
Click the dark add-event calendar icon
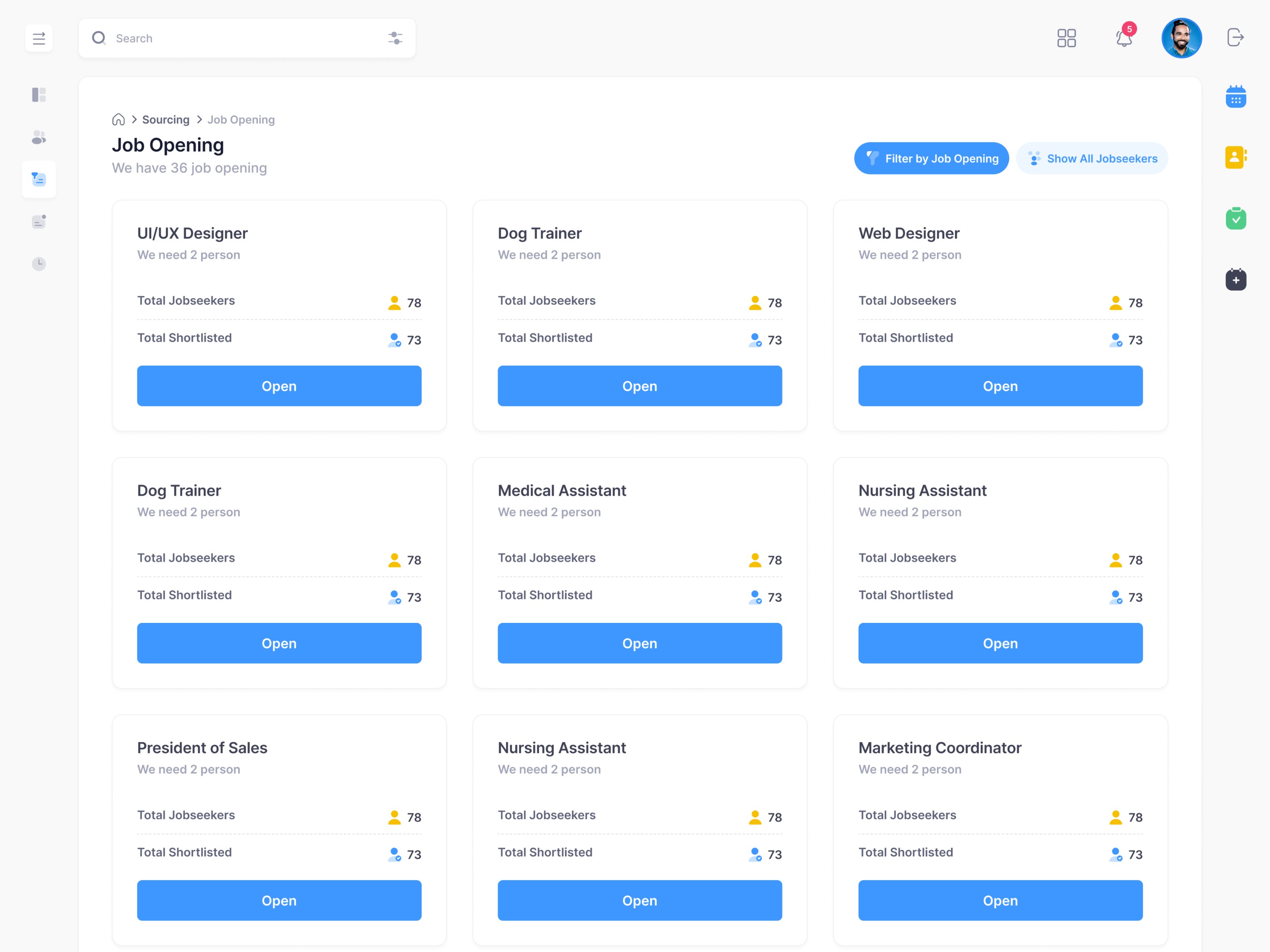[1236, 280]
